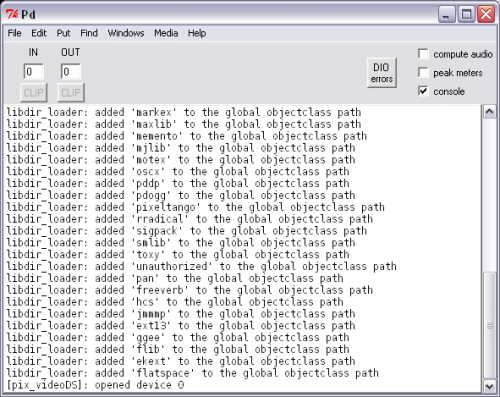Click the IN level number field

(33, 72)
